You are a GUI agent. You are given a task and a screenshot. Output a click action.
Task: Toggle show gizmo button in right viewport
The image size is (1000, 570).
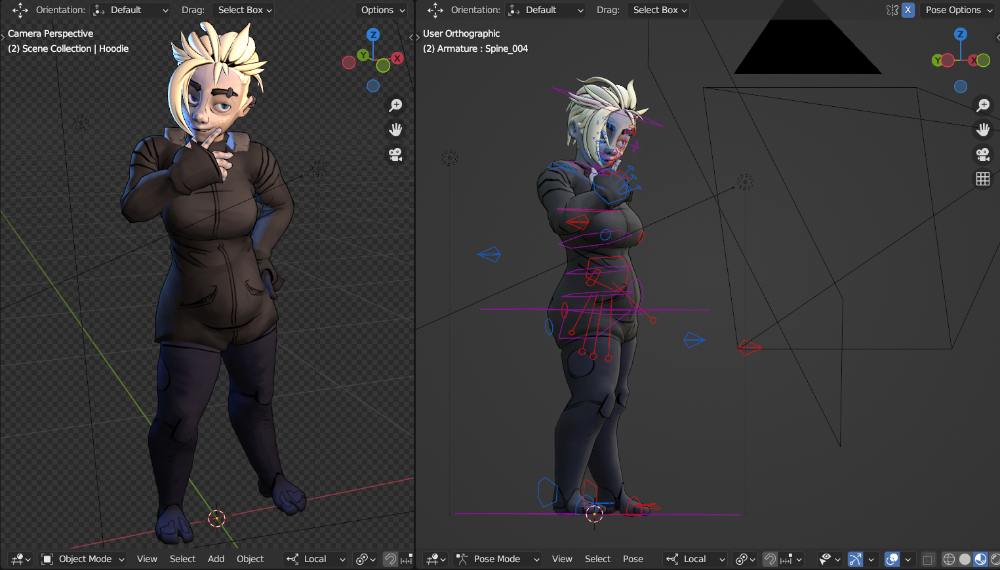[x=855, y=559]
